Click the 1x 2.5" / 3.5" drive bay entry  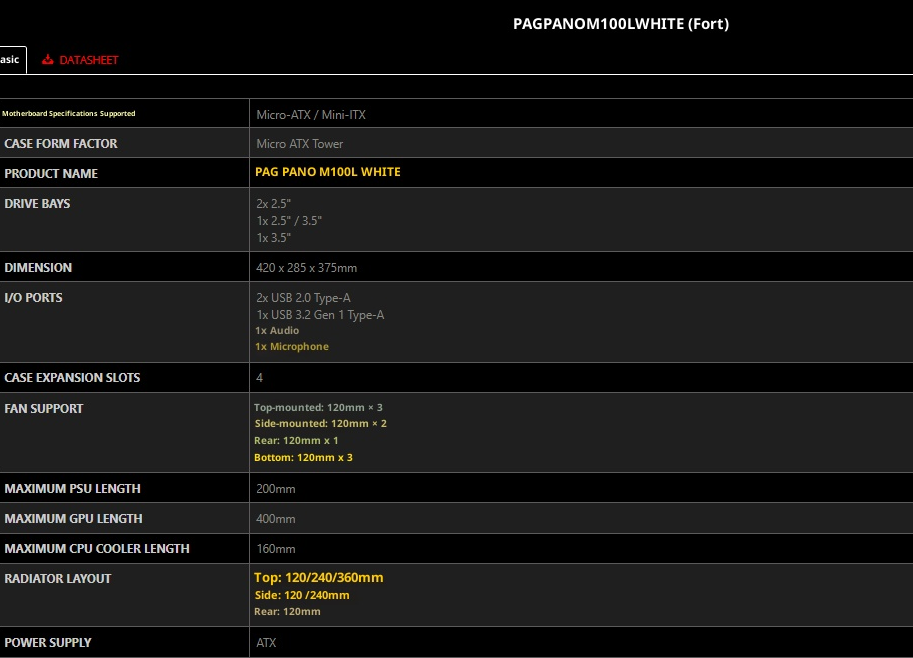289,221
